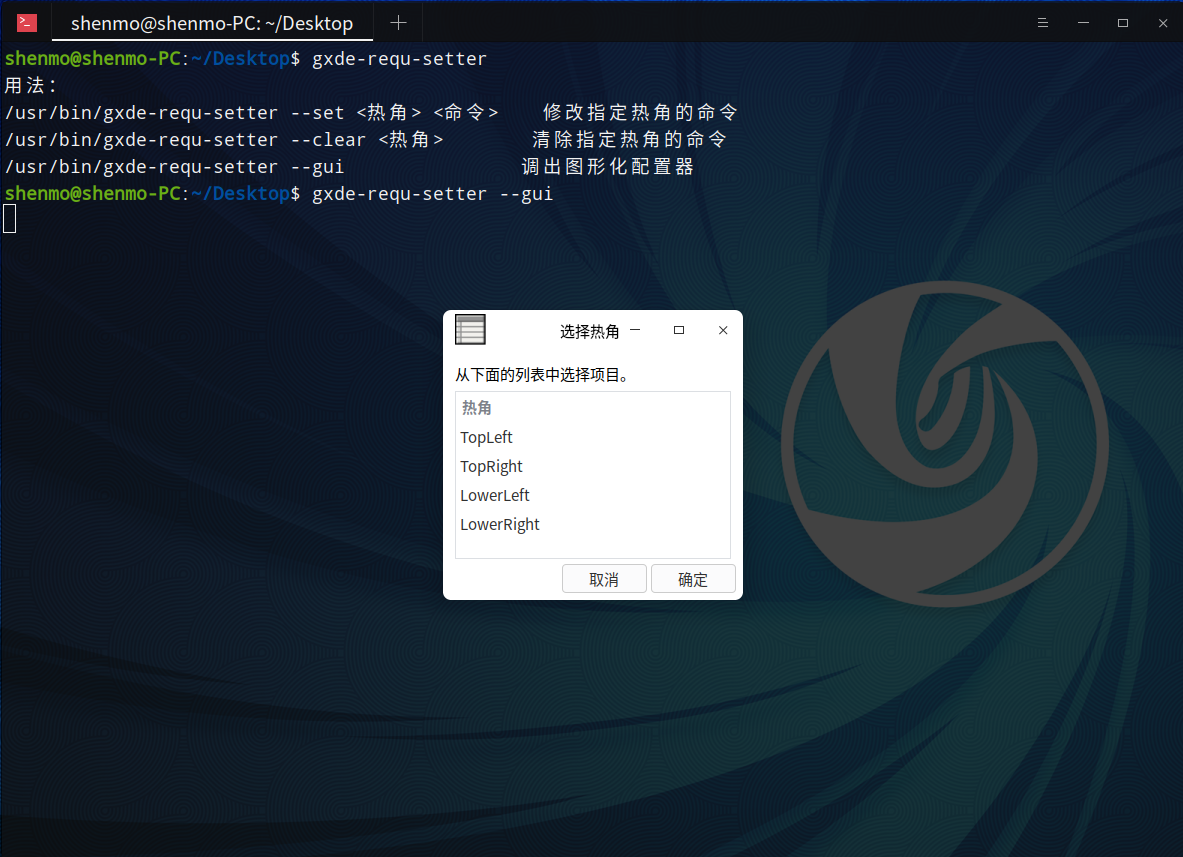Click the list icon in the 选择热角 dialog title bar
Image resolution: width=1183 pixels, height=857 pixels.
coord(470,330)
